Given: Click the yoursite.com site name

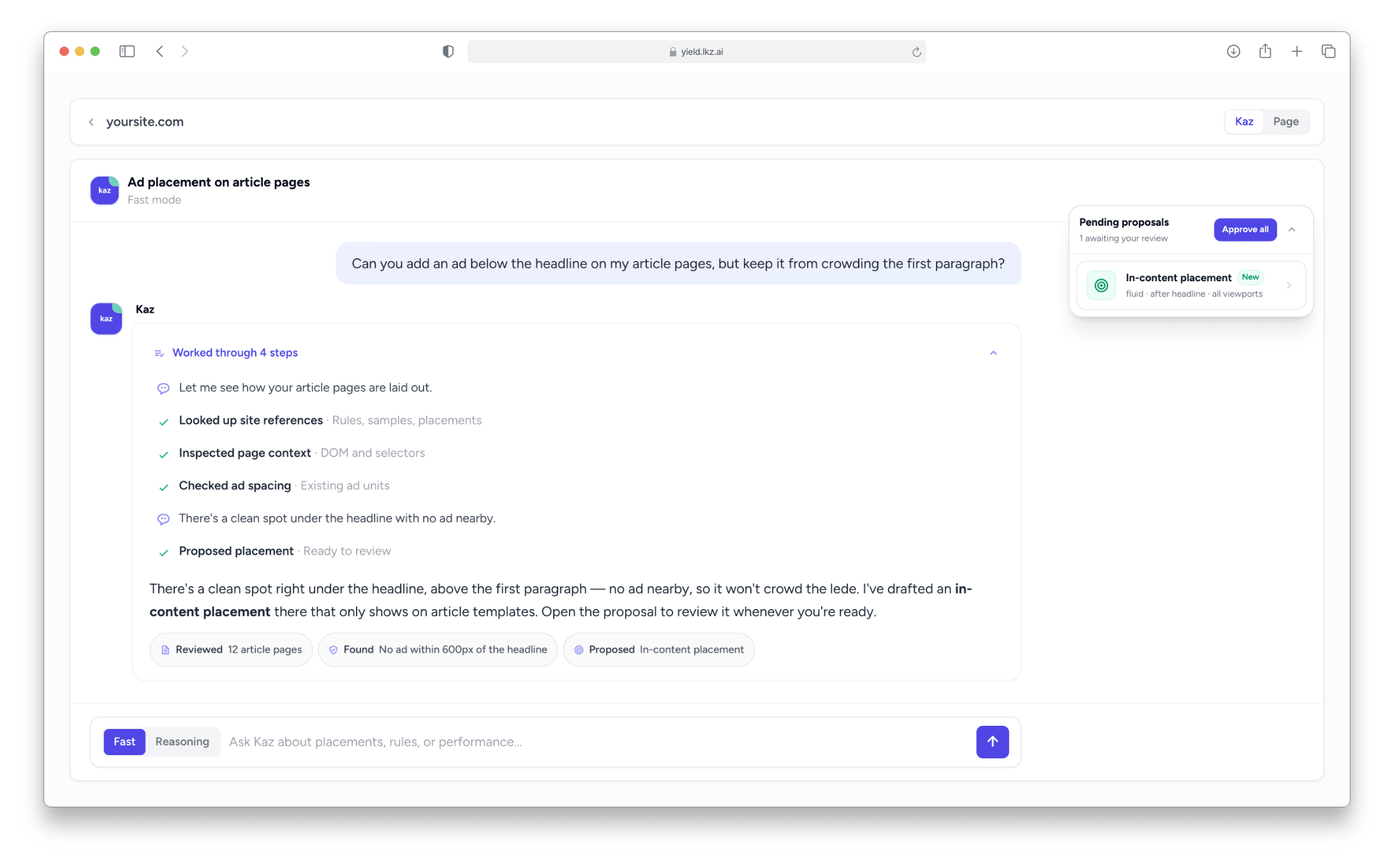Looking at the screenshot, I should point(145,122).
